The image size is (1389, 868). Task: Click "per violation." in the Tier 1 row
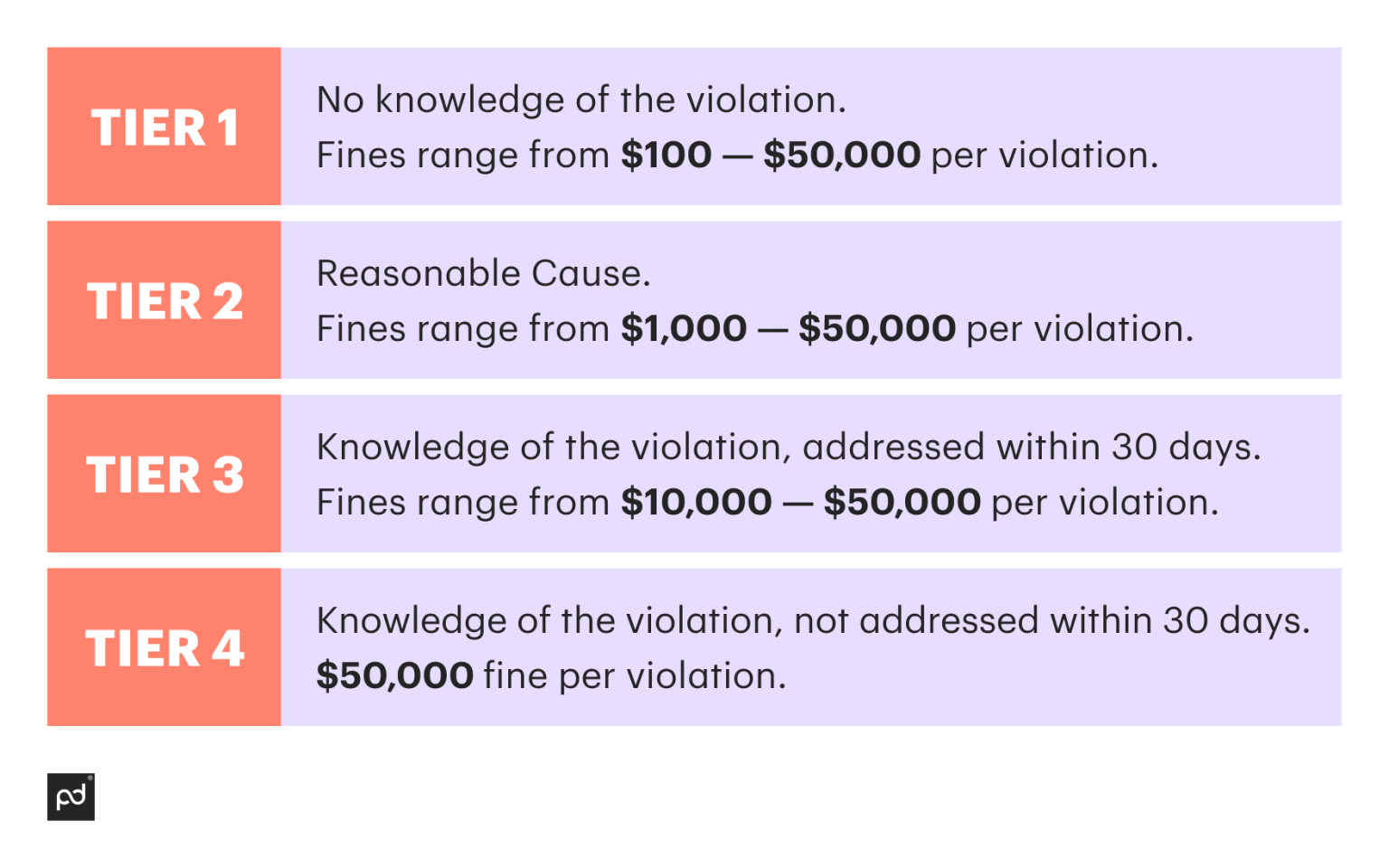[x=1044, y=156]
